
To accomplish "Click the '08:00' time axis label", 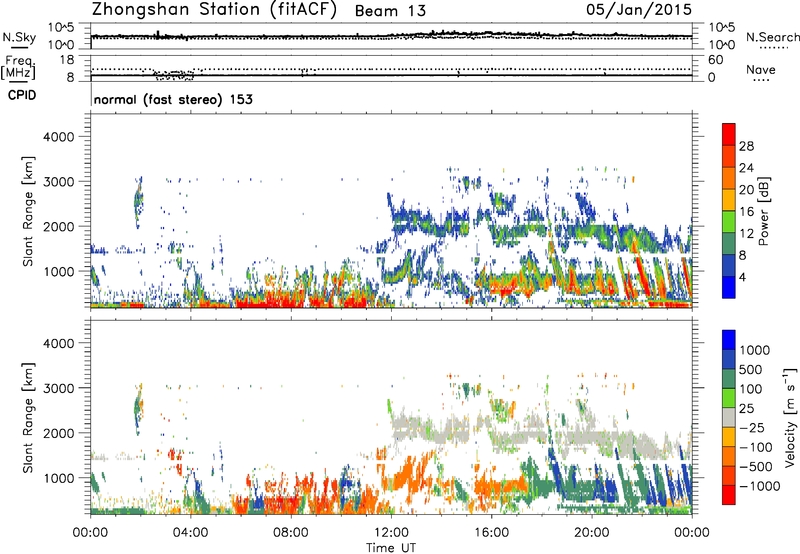I will coord(291,533).
